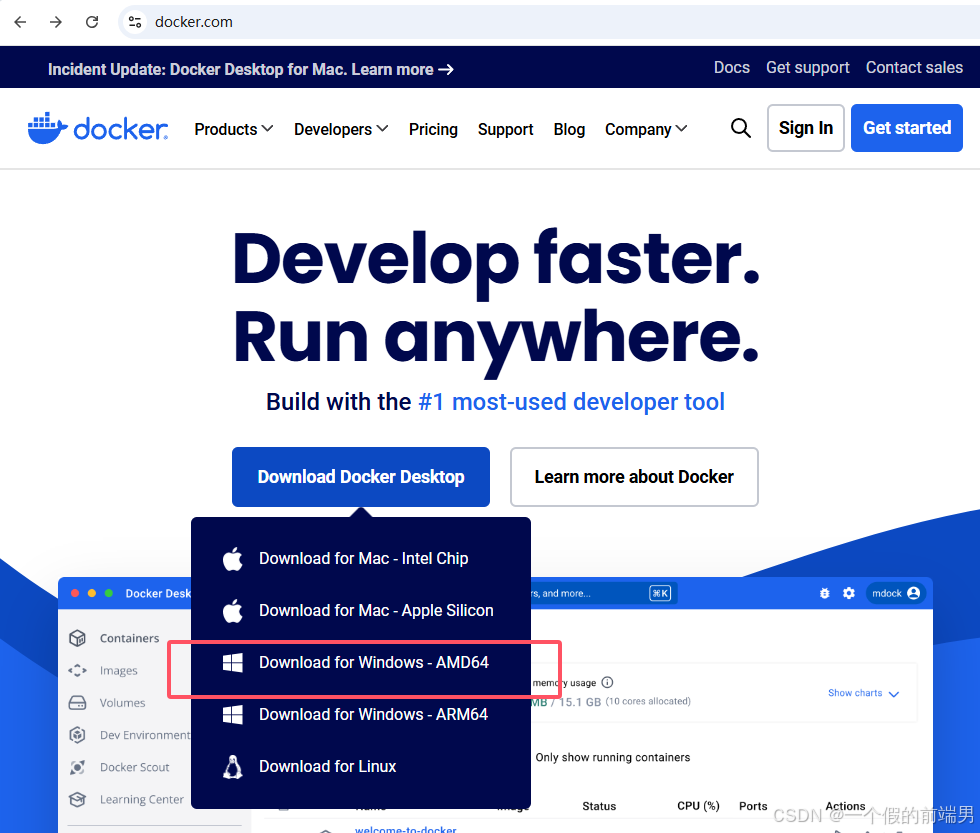Click the red window dot in Docker Desktop
The image size is (980, 833).
pyautogui.click(x=75, y=593)
